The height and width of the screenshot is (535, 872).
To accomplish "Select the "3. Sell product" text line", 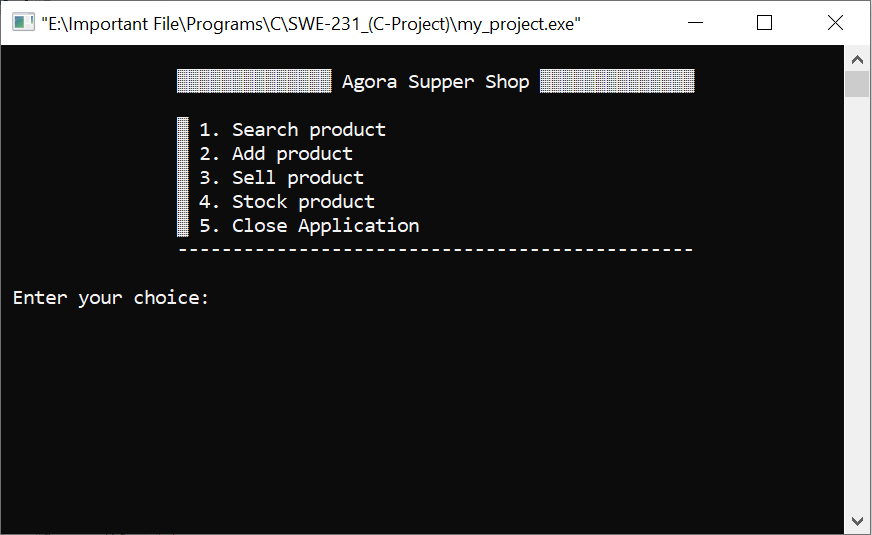I will (281, 178).
